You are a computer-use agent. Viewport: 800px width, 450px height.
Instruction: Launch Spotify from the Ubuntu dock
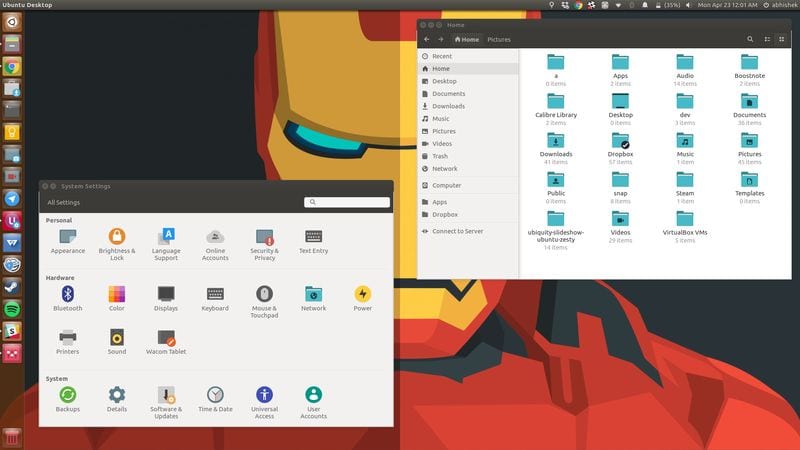12,309
